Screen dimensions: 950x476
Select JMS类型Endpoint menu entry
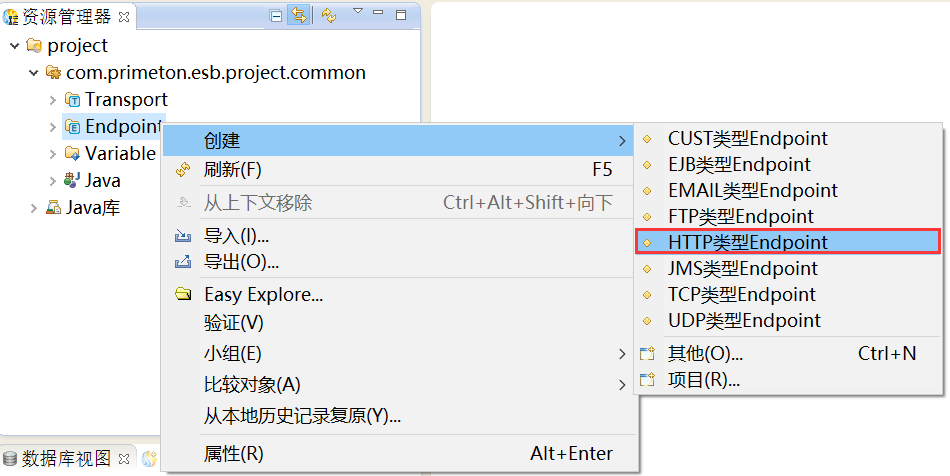pos(742,268)
